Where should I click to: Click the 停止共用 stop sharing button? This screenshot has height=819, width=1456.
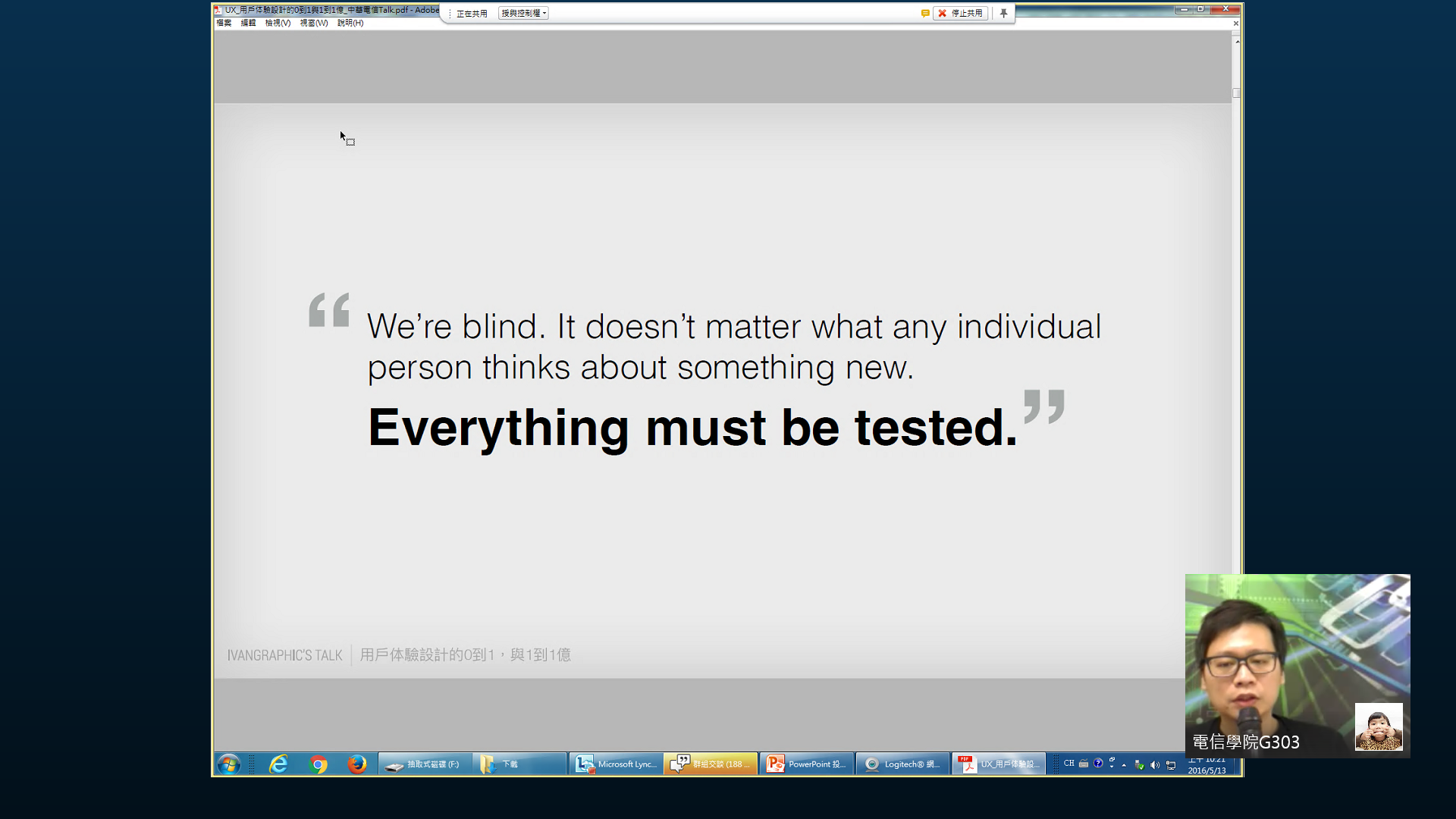[x=960, y=13]
